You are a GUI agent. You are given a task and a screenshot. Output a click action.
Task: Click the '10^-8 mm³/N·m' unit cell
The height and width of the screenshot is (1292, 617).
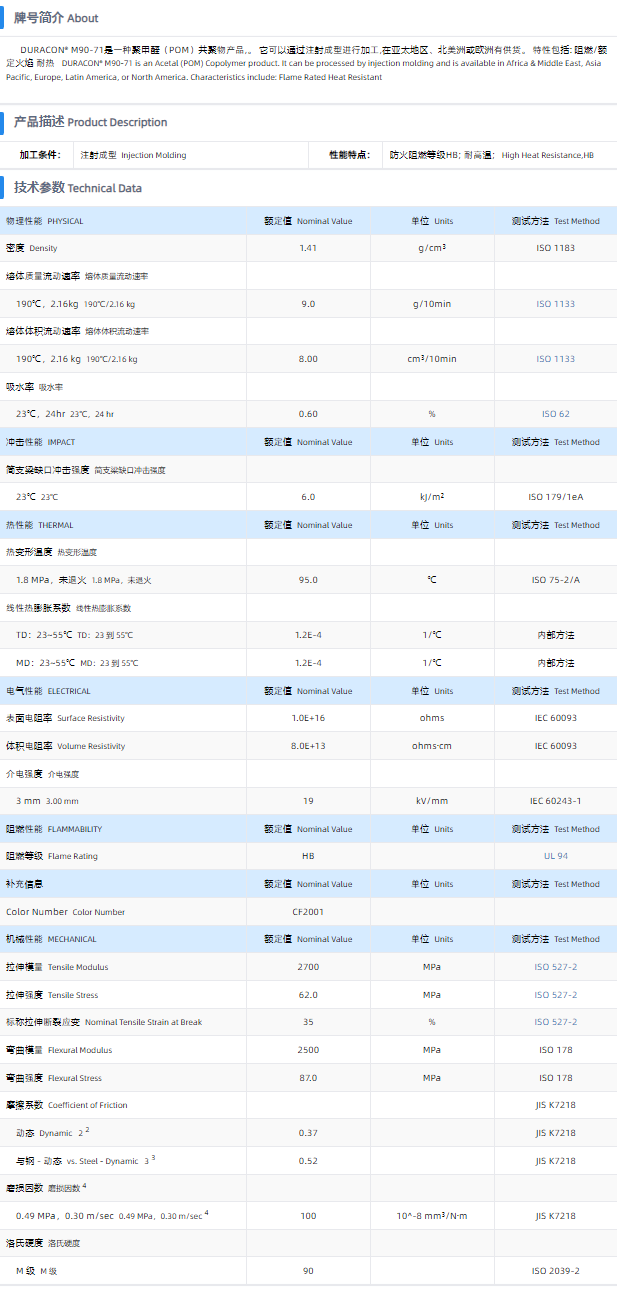432,1216
